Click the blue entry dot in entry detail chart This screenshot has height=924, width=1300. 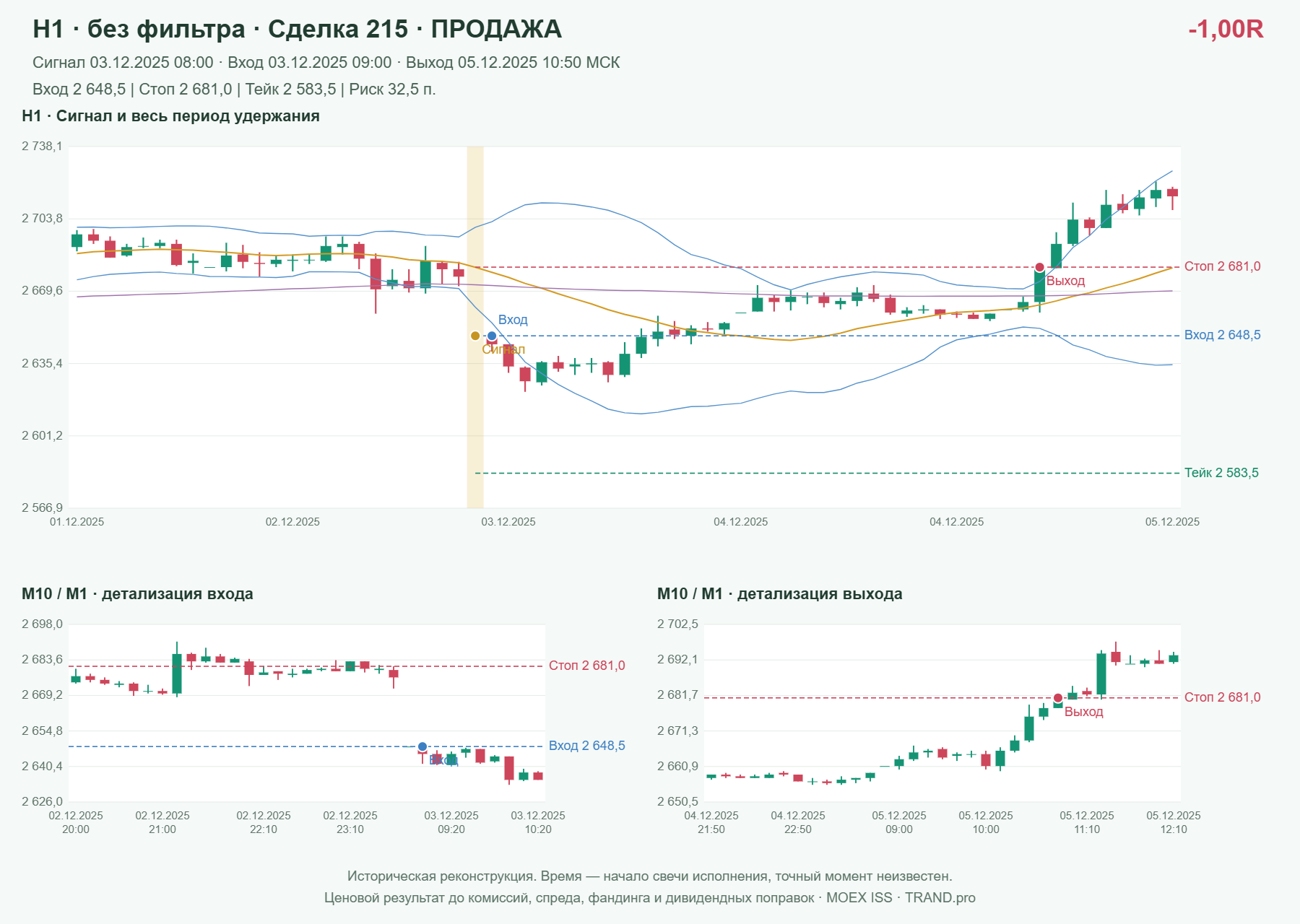[422, 746]
